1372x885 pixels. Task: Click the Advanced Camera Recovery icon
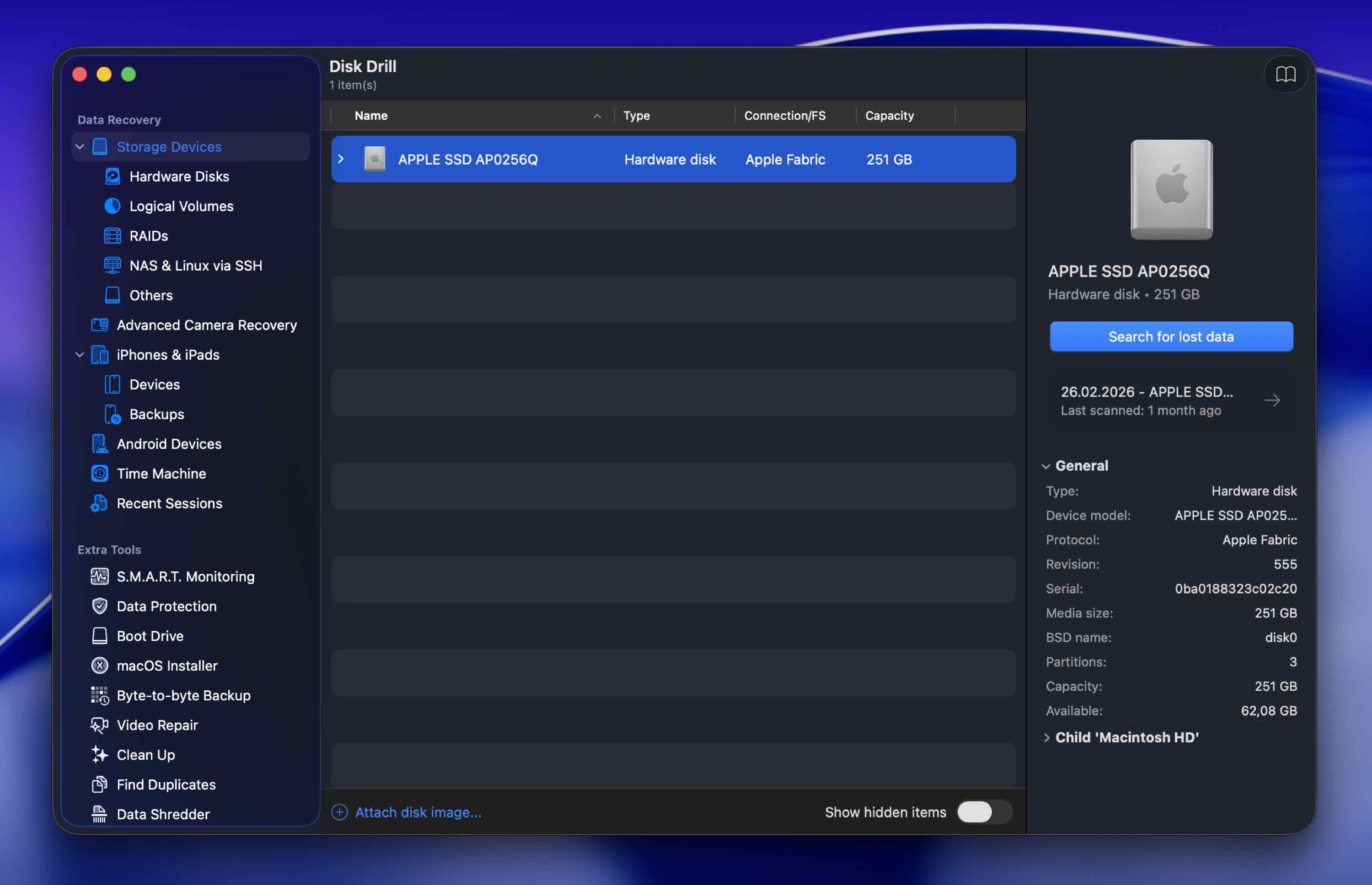99,325
